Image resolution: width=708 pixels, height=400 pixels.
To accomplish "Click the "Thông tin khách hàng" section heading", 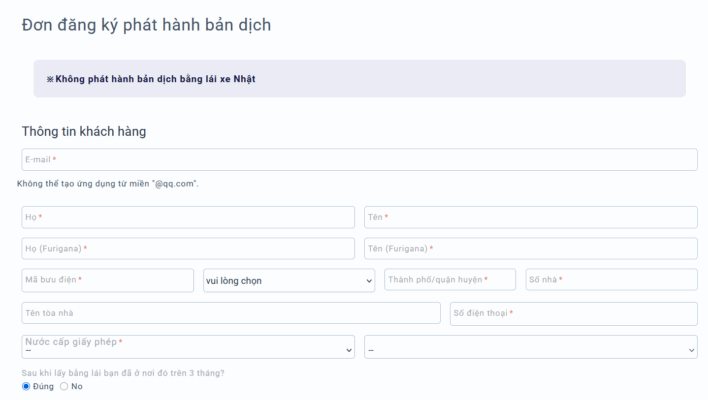I will click(x=85, y=132).
